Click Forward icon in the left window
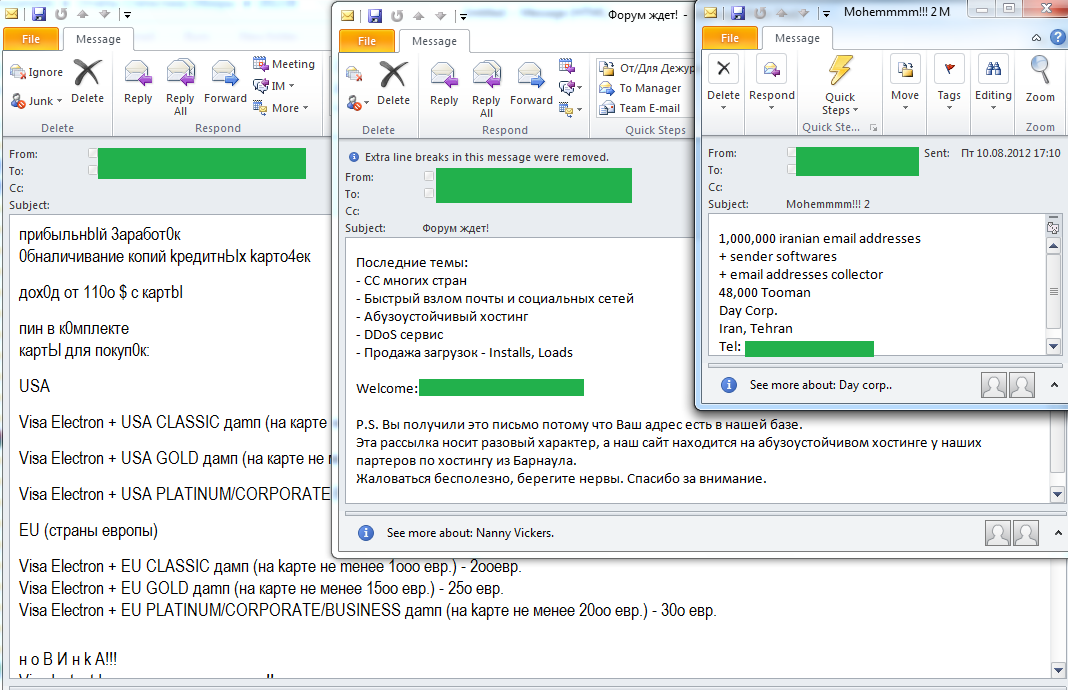The image size is (1068, 690). pyautogui.click(x=225, y=74)
